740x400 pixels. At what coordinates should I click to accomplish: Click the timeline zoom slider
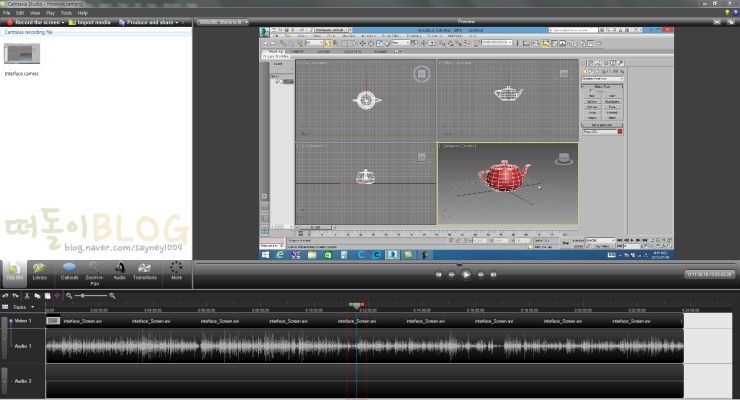(84, 296)
